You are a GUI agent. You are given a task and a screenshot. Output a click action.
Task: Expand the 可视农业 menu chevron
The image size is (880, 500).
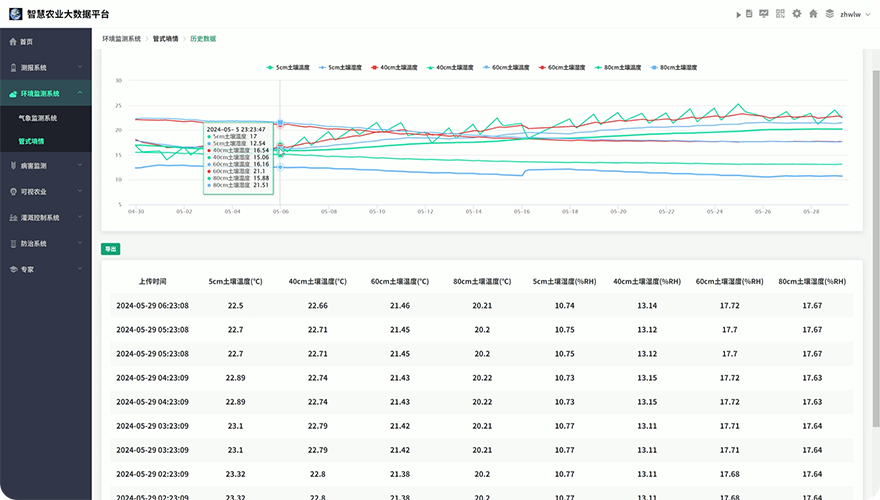click(x=80, y=191)
